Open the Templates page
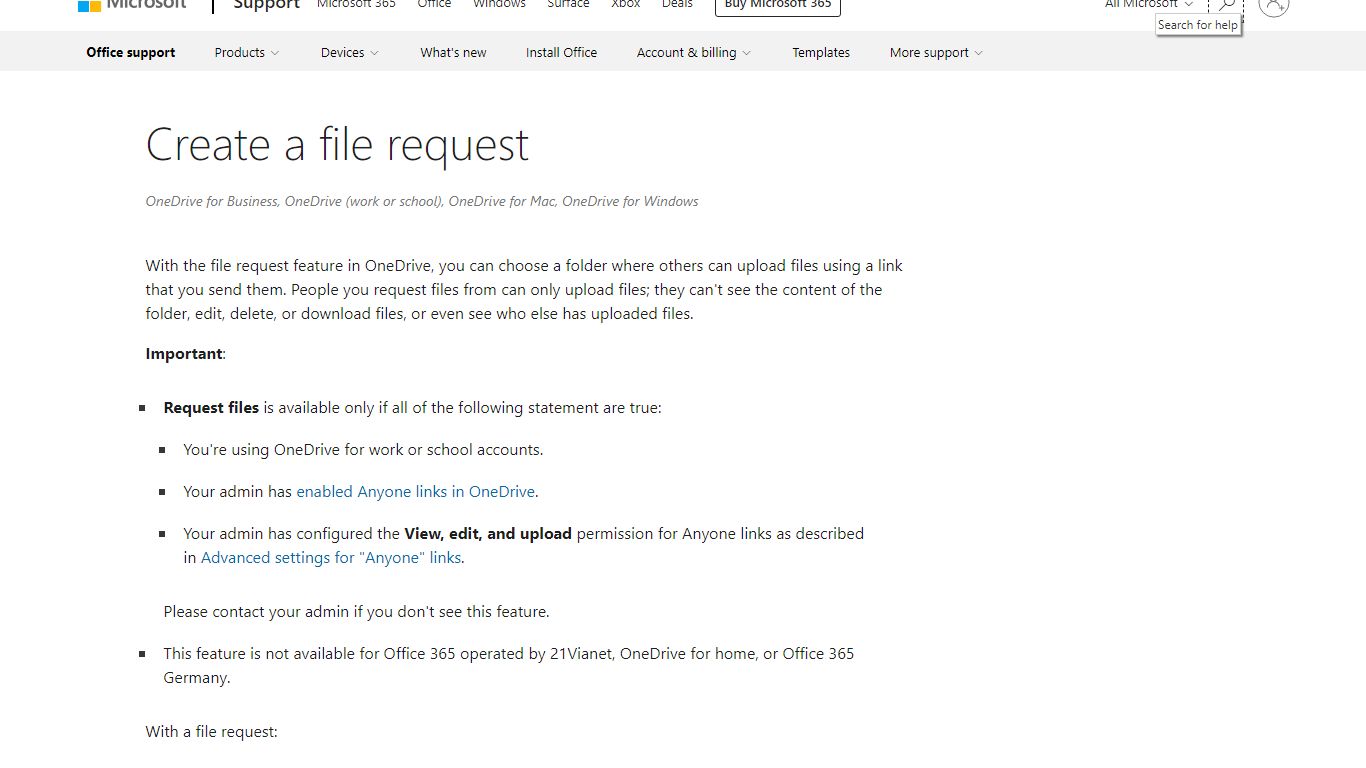 pyautogui.click(x=821, y=52)
